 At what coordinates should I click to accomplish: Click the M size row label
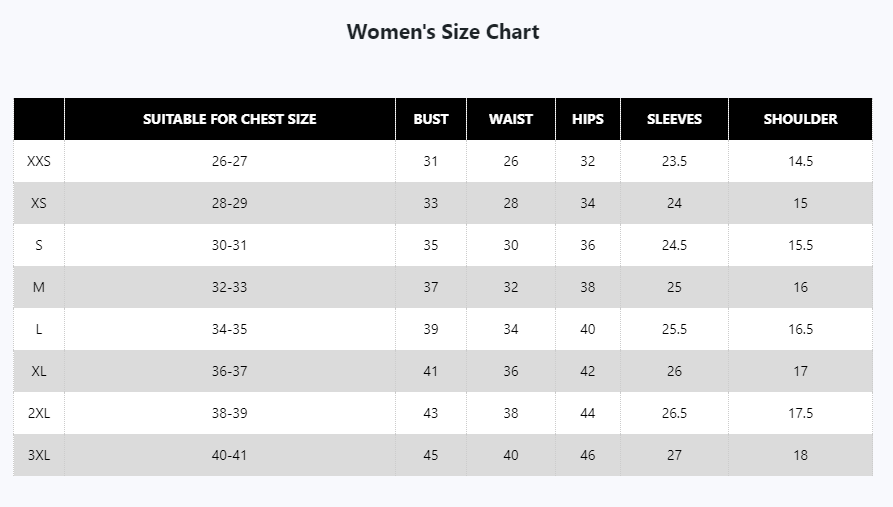39,287
